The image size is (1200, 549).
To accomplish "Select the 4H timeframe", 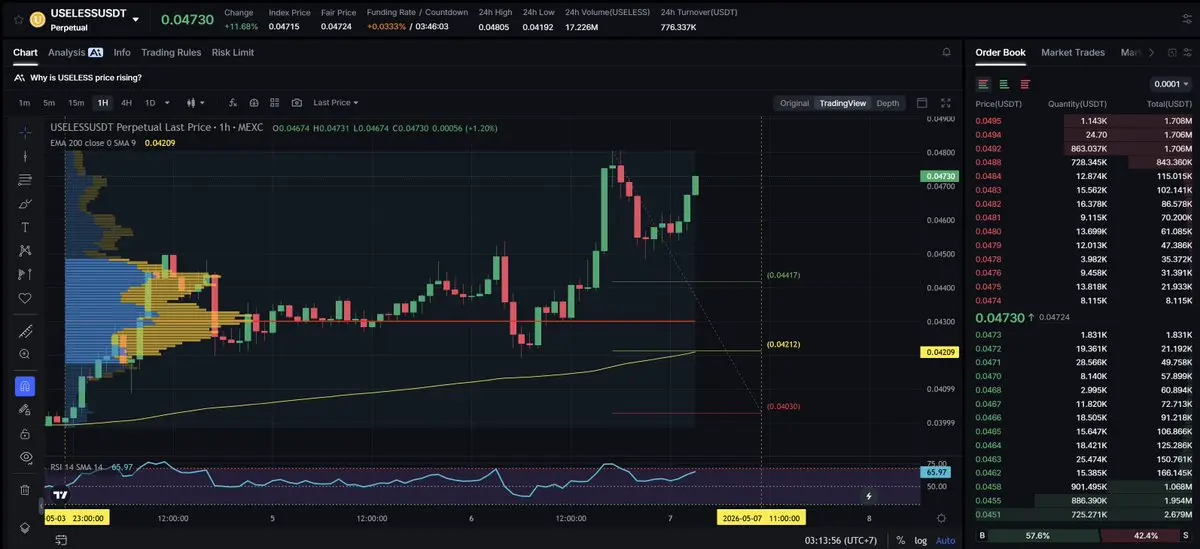I will [126, 102].
